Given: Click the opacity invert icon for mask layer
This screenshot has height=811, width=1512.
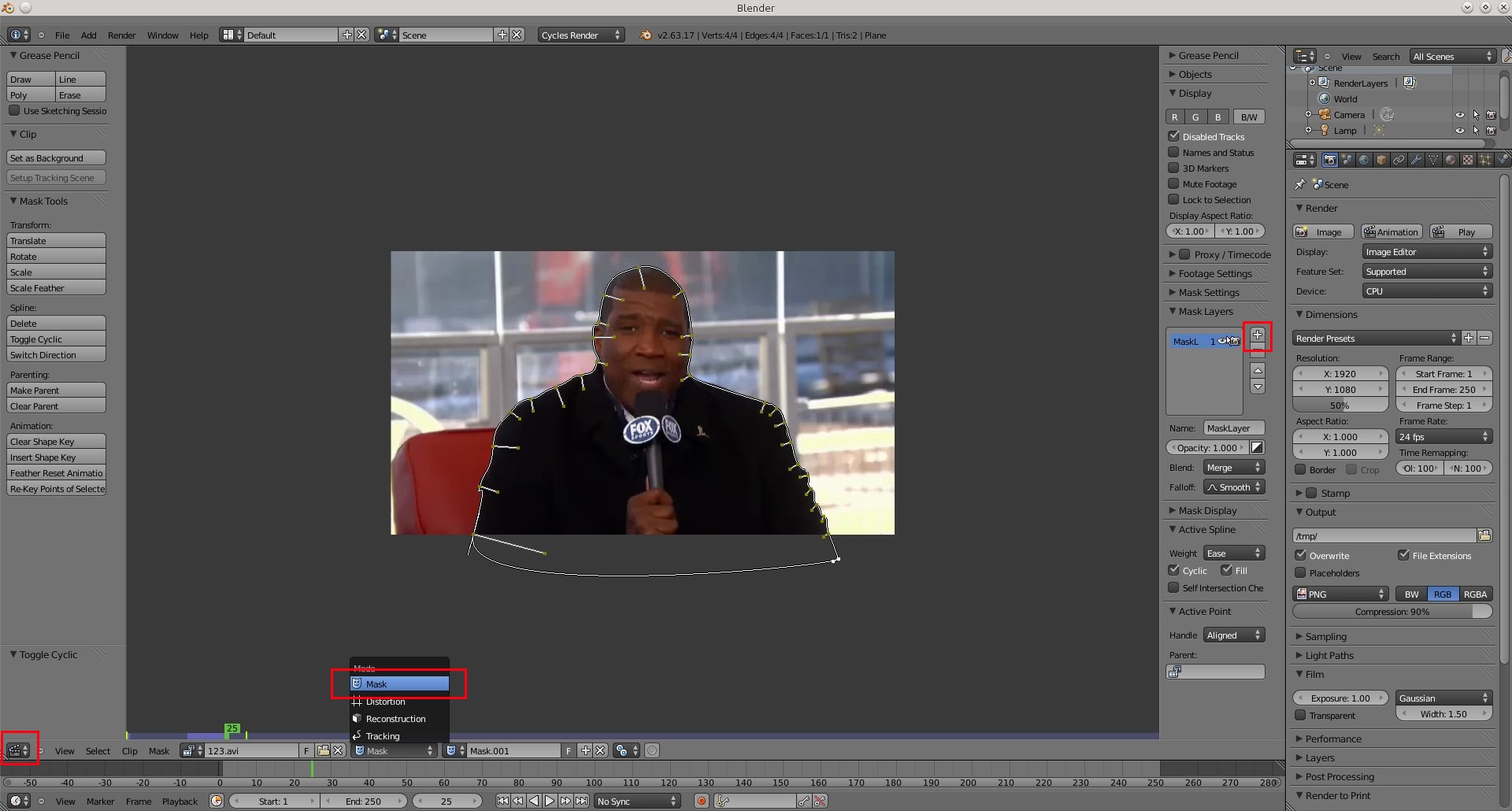Looking at the screenshot, I should (1258, 447).
